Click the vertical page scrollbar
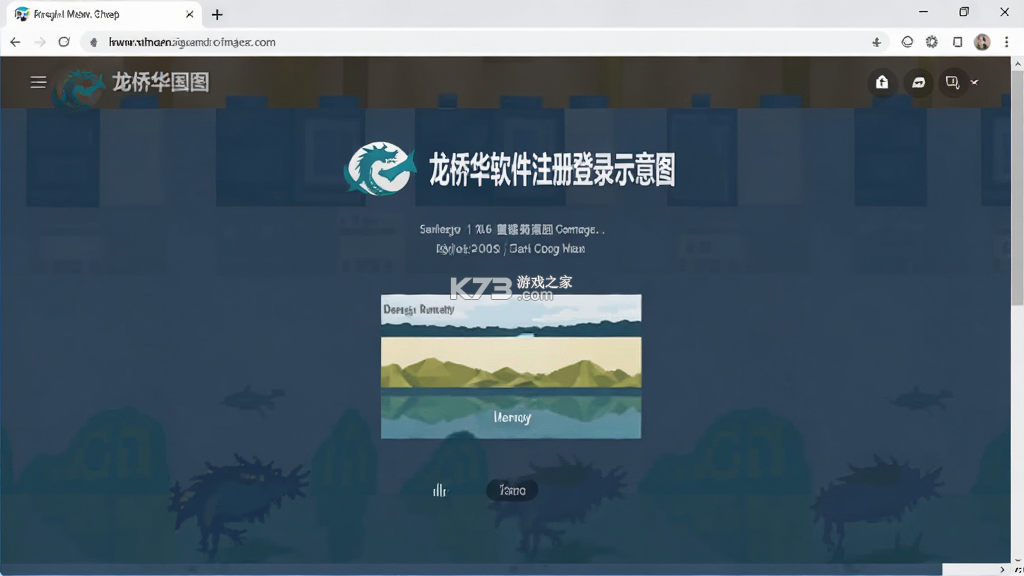The height and width of the screenshot is (576, 1024). (x=1017, y=188)
